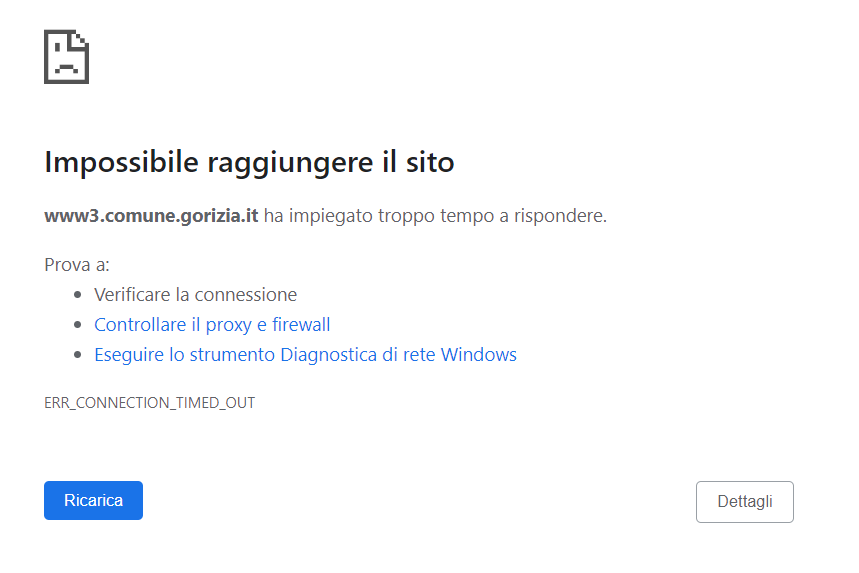Screen dimensions: 859x573
Task: Click the sad page error icon
Action: [67, 56]
